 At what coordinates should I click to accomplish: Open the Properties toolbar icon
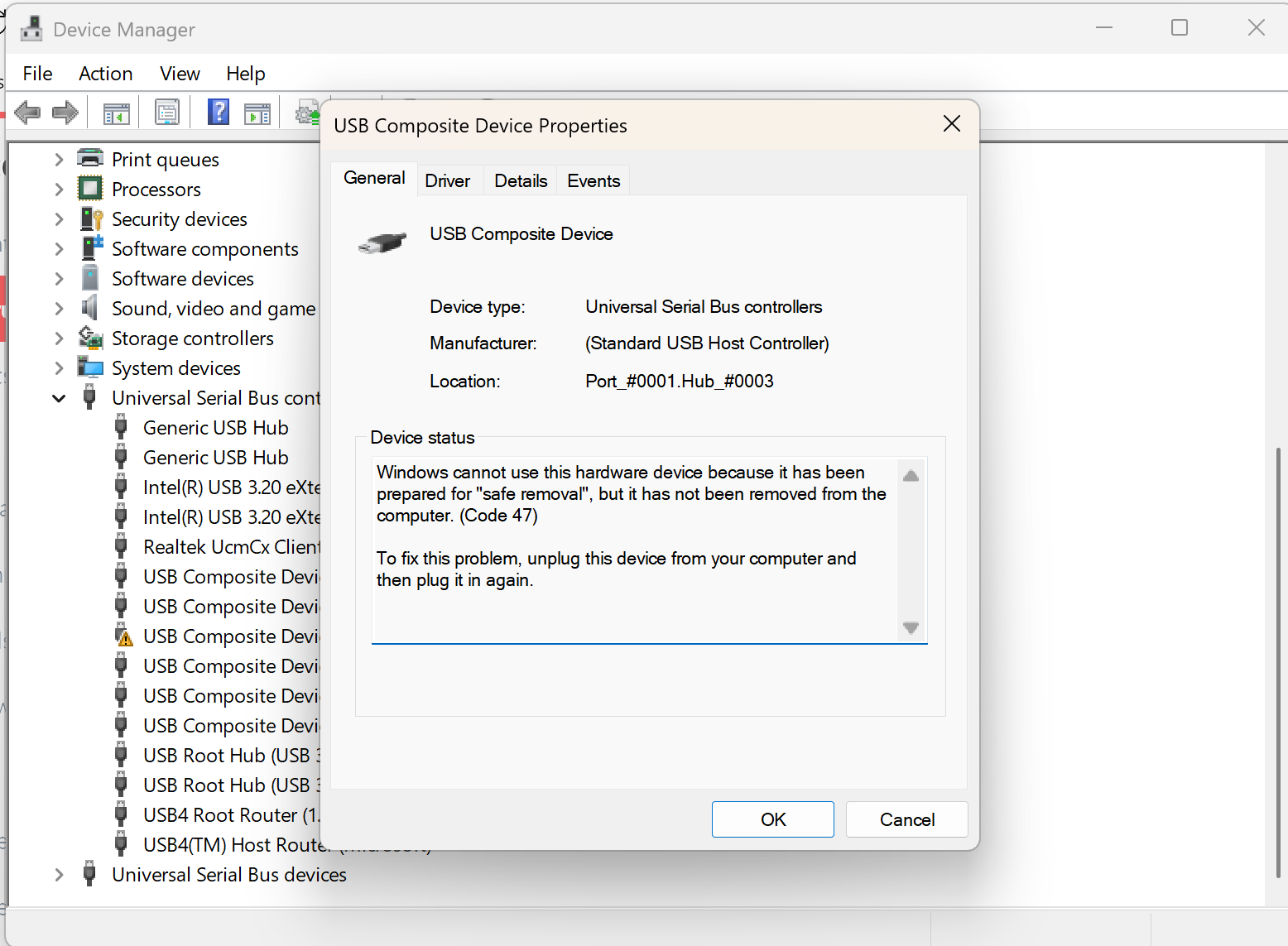point(167,112)
